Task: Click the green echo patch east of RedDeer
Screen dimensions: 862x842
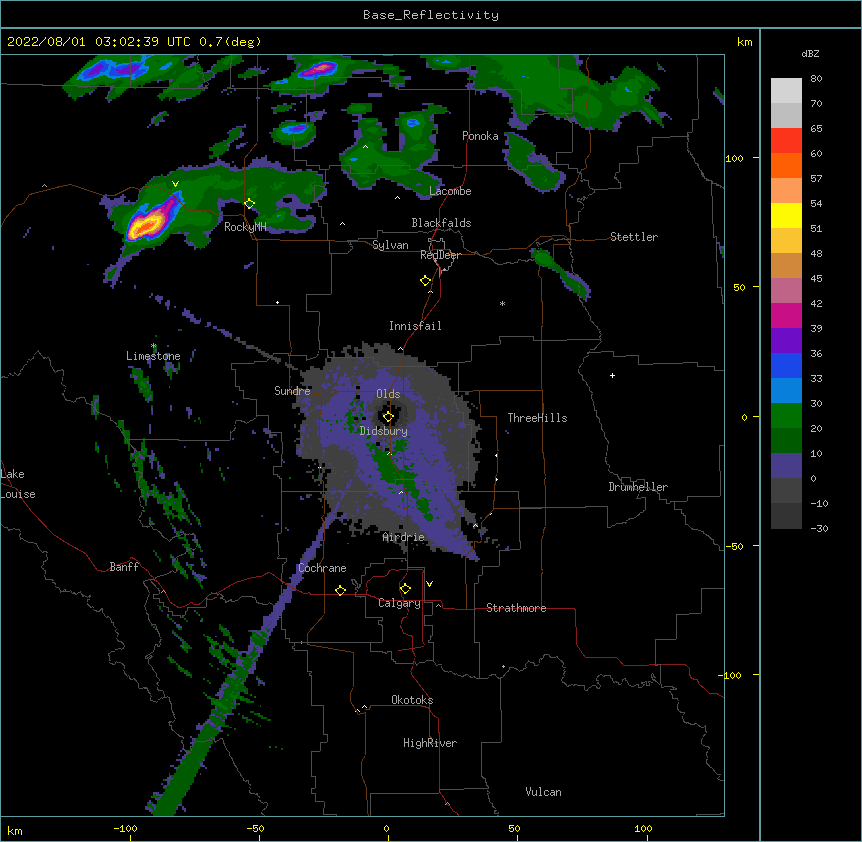Action: [561, 272]
